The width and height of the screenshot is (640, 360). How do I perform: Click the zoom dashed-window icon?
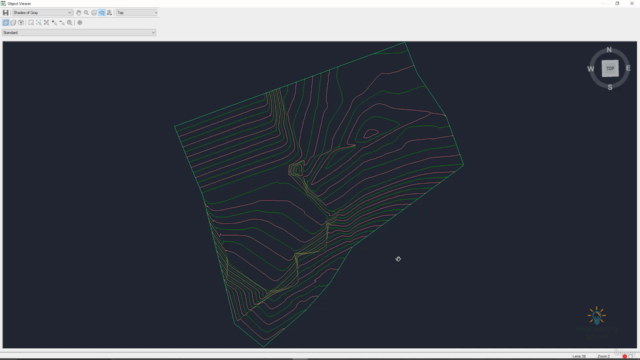[39, 23]
